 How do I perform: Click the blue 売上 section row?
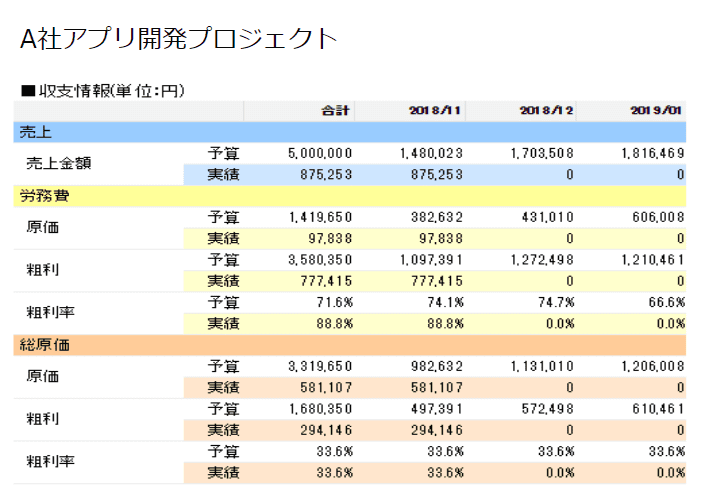tap(350, 132)
